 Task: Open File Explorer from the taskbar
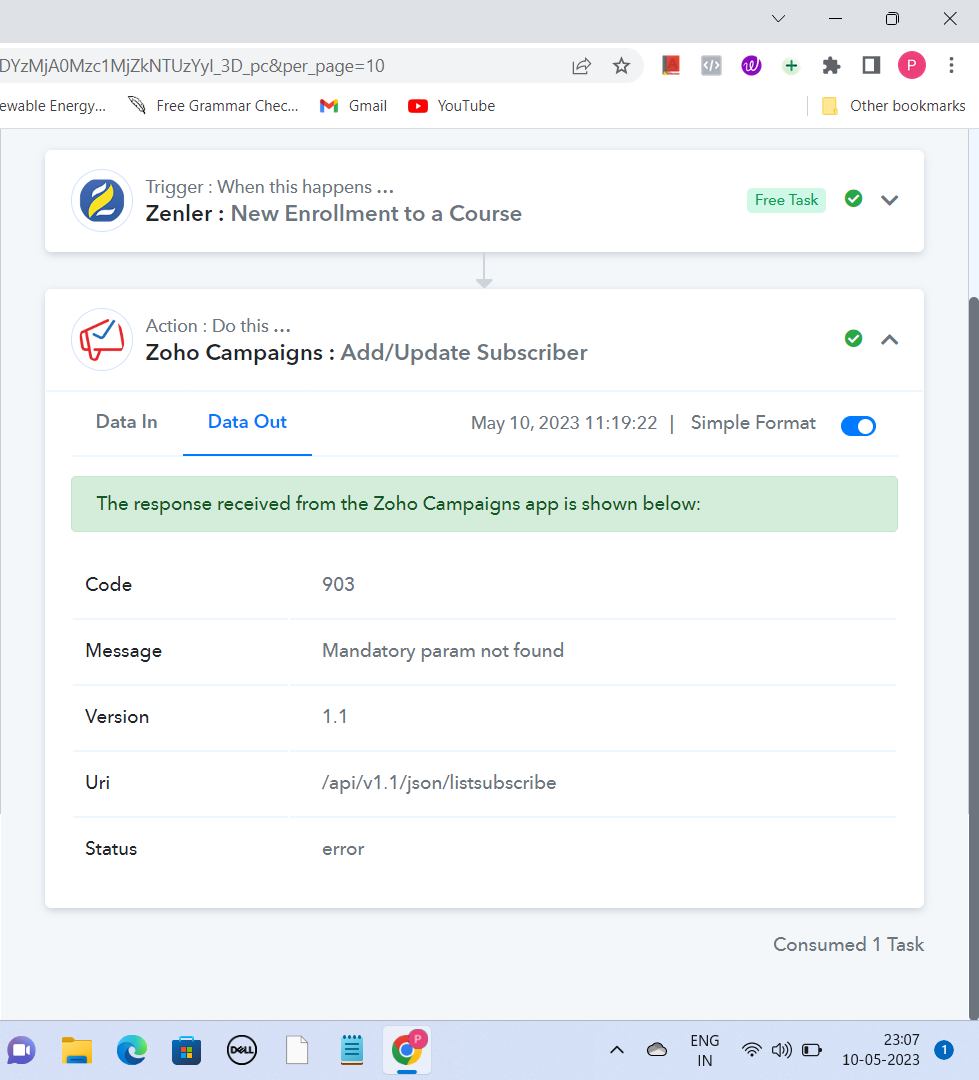click(x=76, y=1050)
